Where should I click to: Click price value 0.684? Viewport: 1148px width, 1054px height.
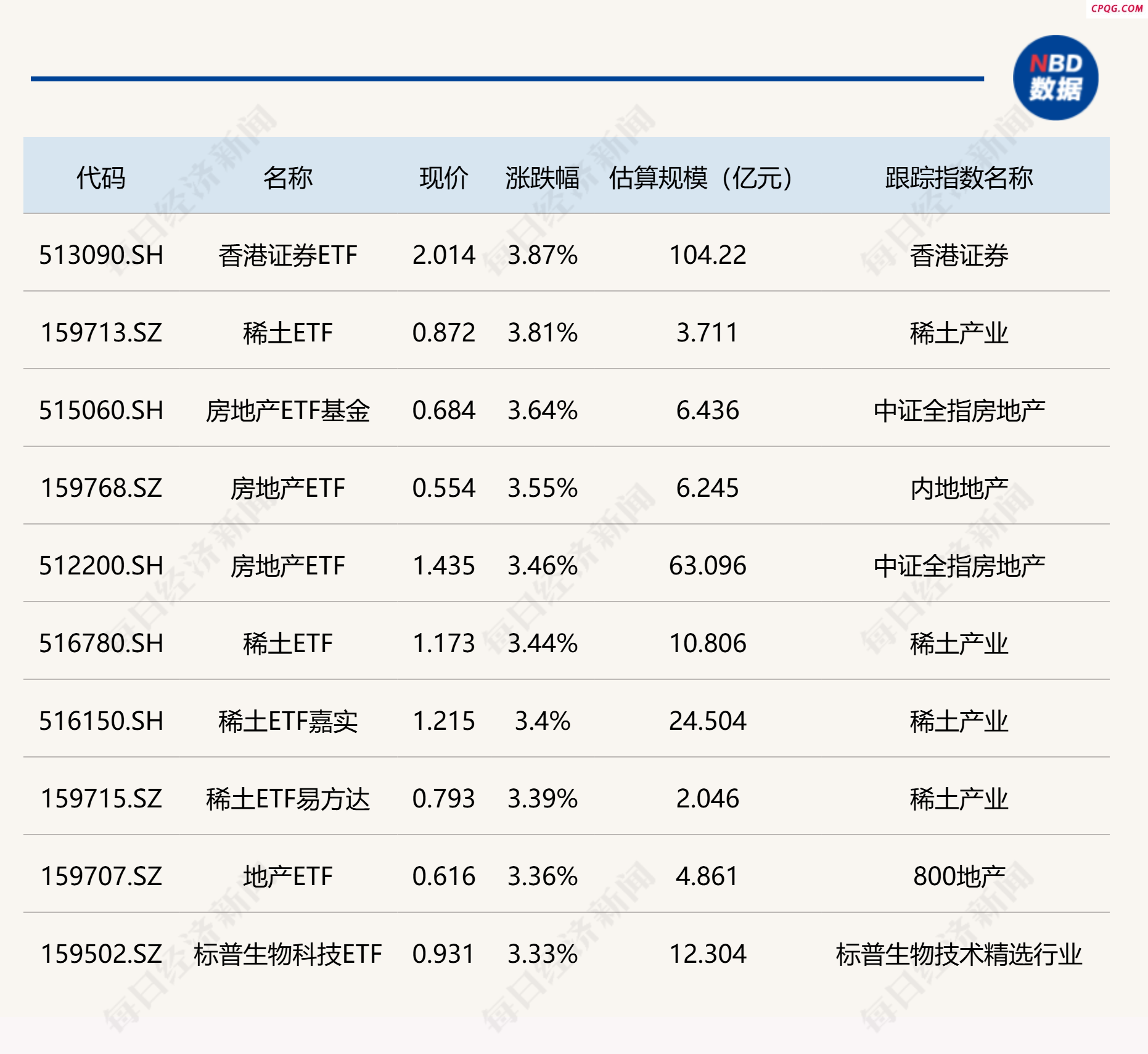444,411
